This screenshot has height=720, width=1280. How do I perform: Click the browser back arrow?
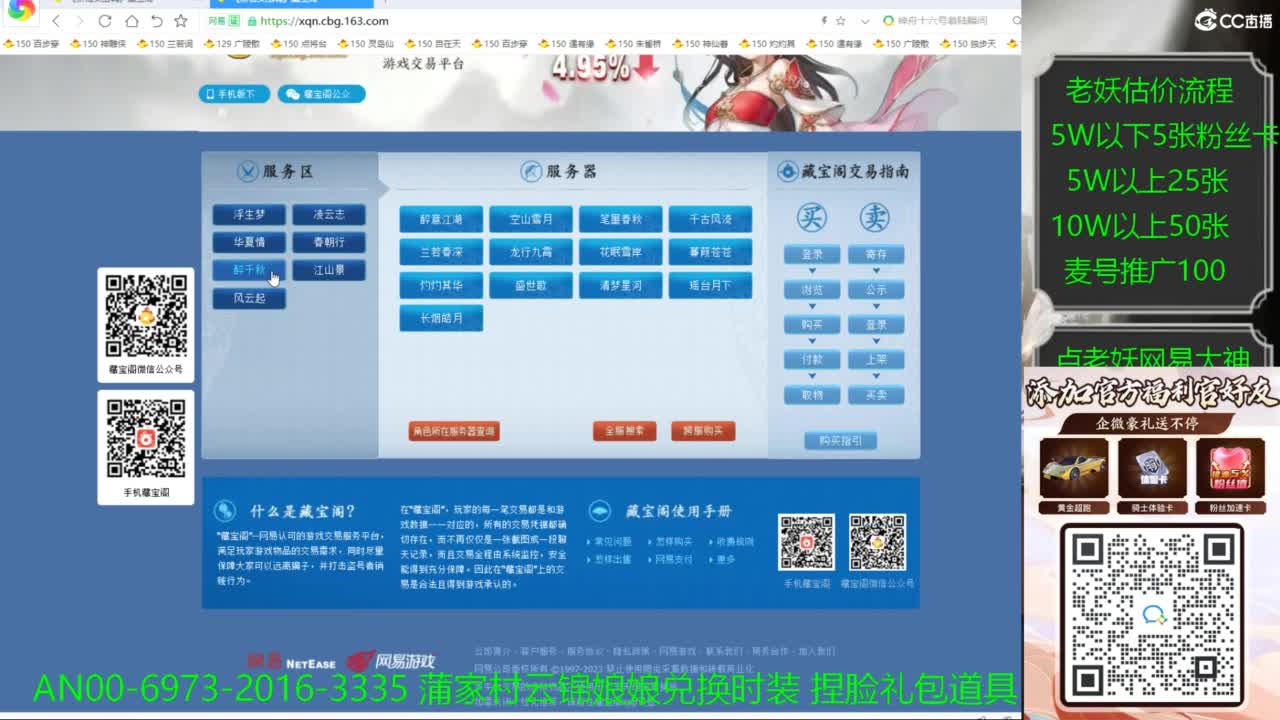tap(55, 21)
